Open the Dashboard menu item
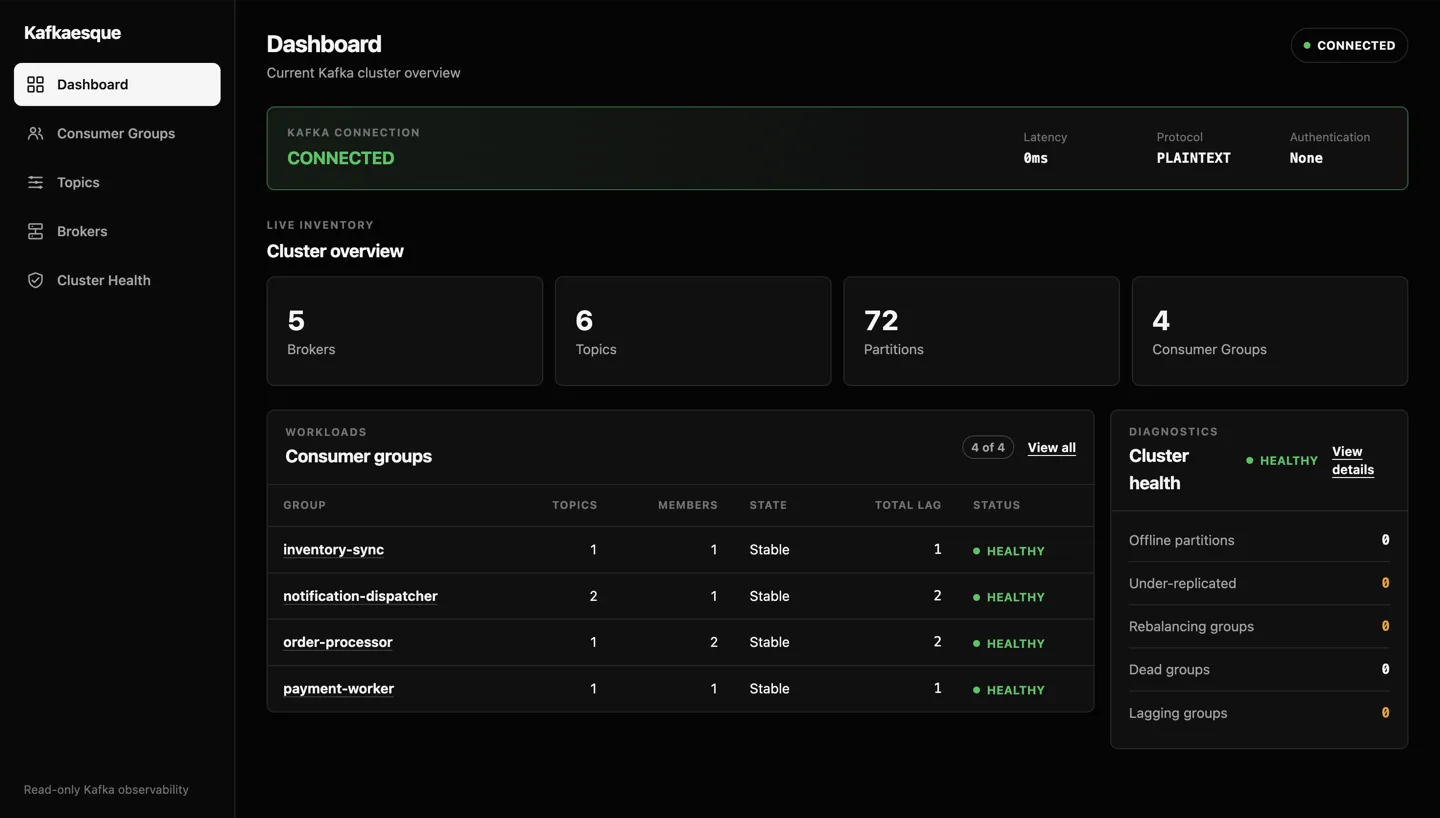Image resolution: width=1440 pixels, height=818 pixels. point(117,84)
